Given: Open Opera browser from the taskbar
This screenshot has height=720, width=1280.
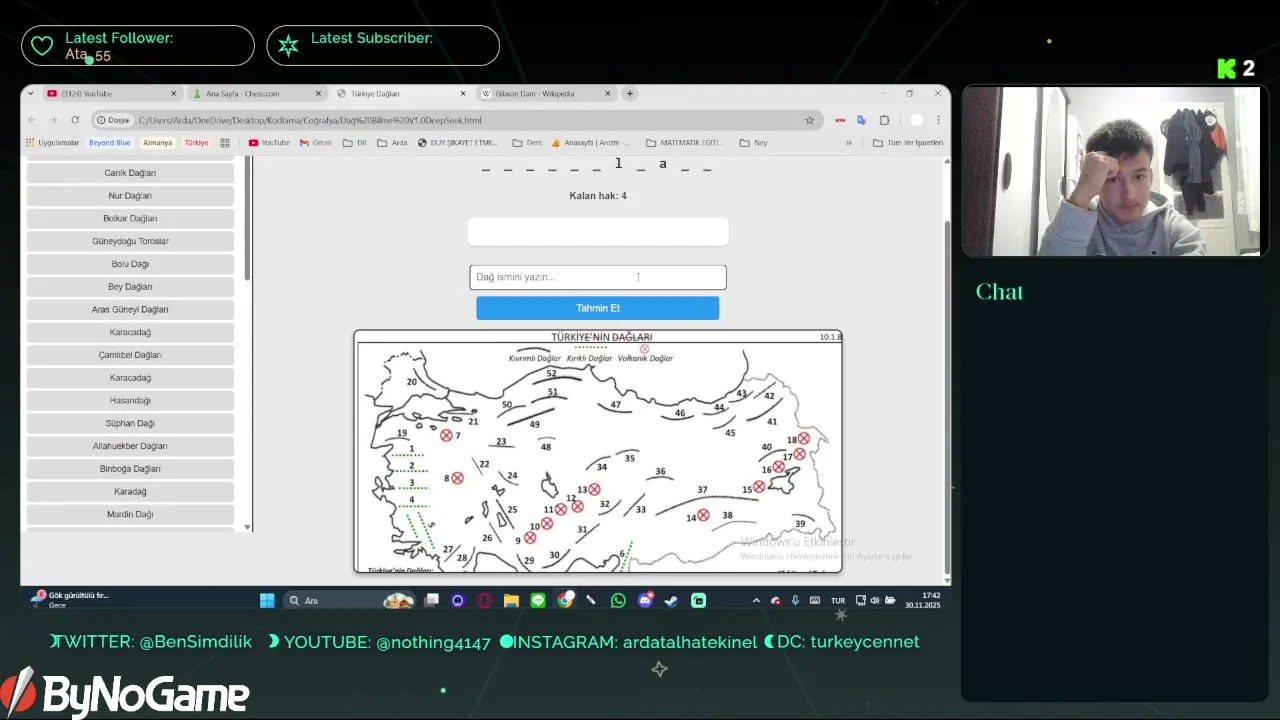Looking at the screenshot, I should pyautogui.click(x=485, y=600).
